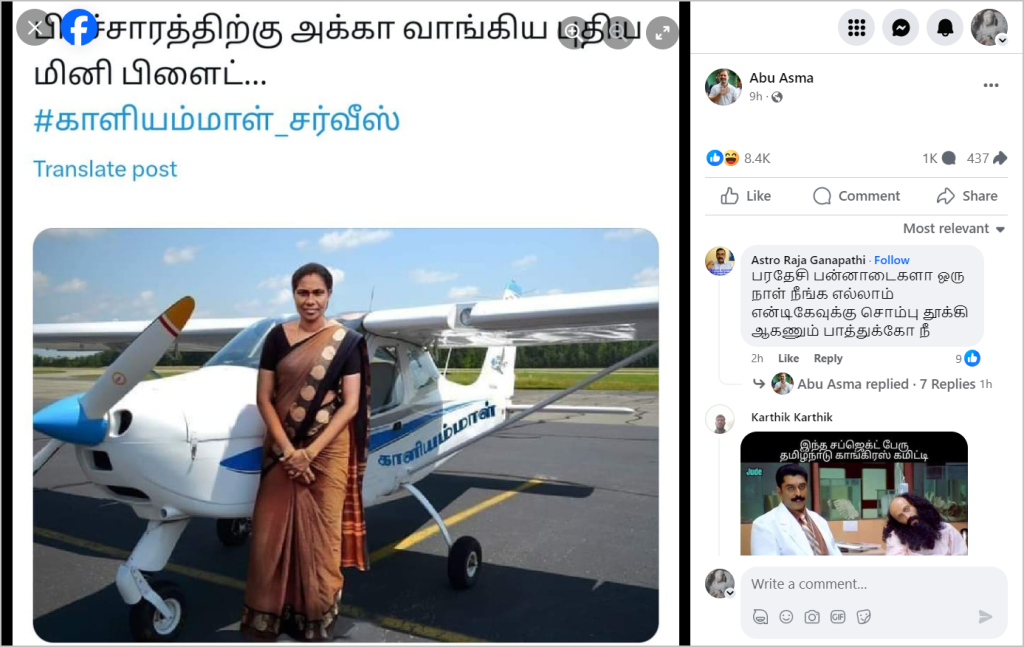Like the post
This screenshot has width=1024, height=647.
coord(745,196)
